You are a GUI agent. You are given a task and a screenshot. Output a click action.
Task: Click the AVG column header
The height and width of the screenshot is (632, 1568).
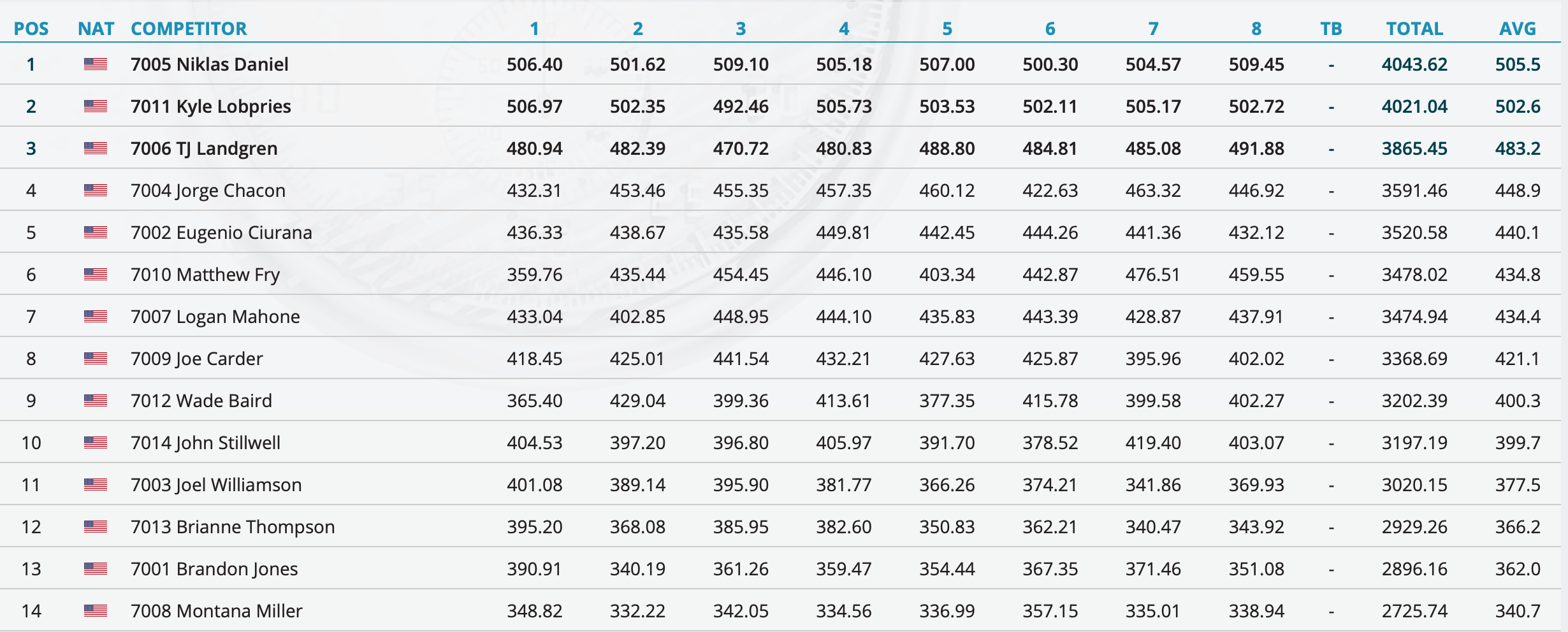(1518, 29)
